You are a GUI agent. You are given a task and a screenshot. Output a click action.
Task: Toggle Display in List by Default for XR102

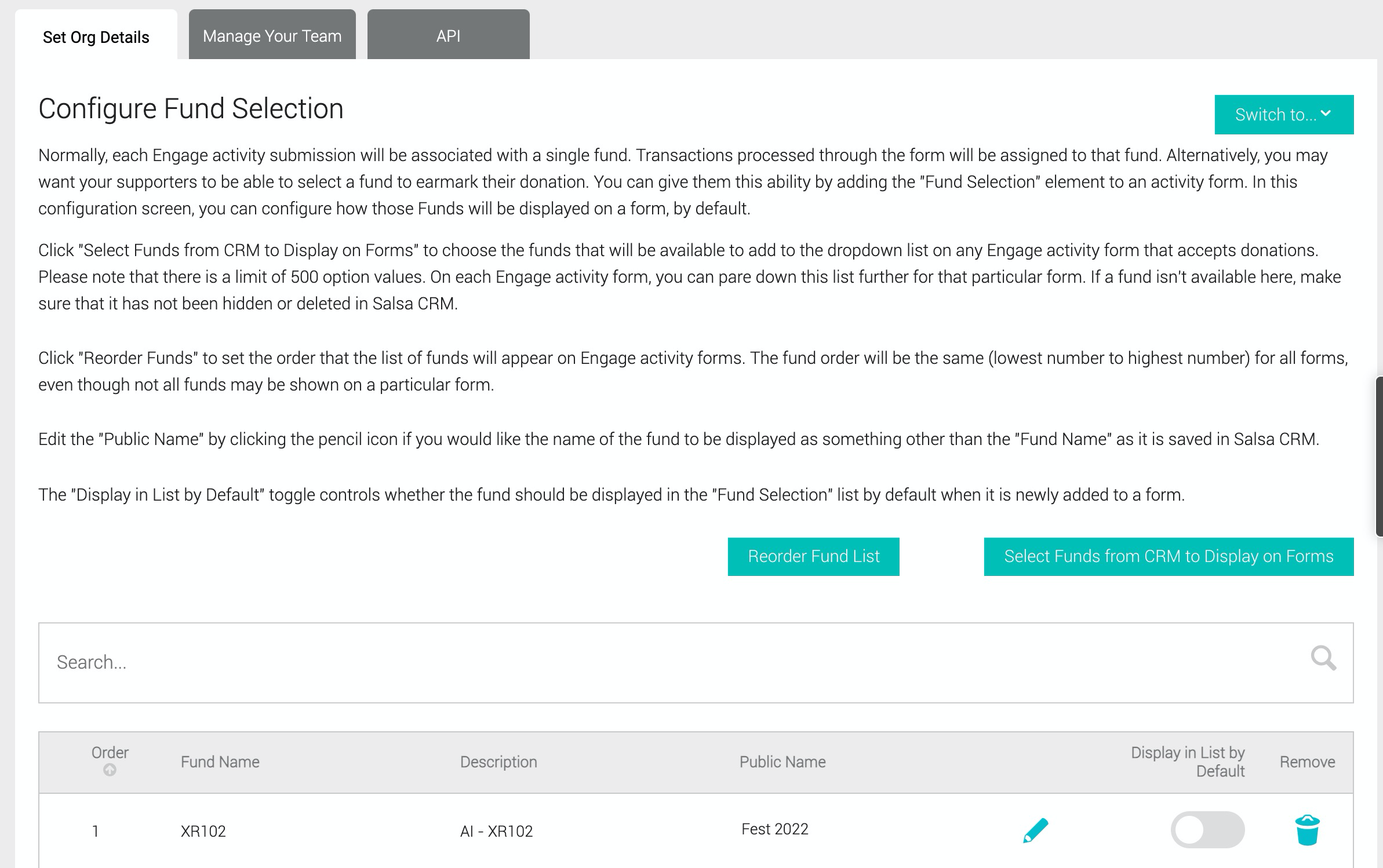click(1207, 830)
